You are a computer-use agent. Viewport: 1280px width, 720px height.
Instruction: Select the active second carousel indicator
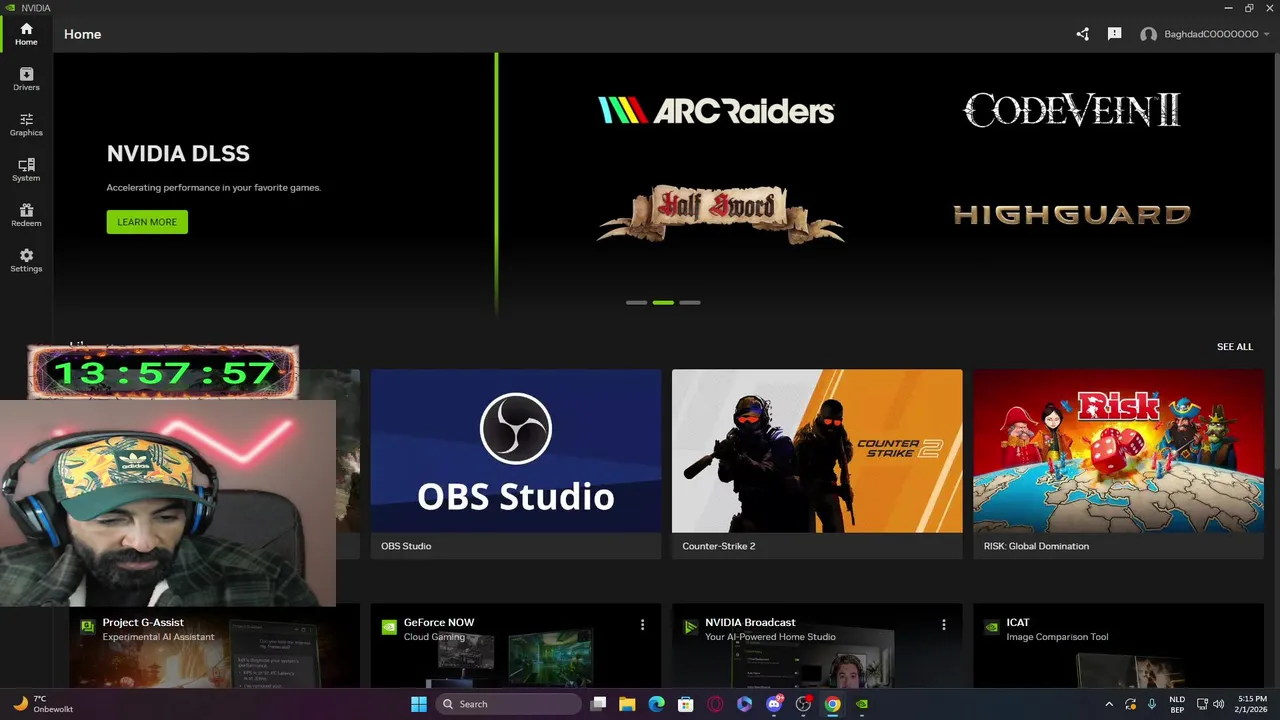click(x=663, y=302)
